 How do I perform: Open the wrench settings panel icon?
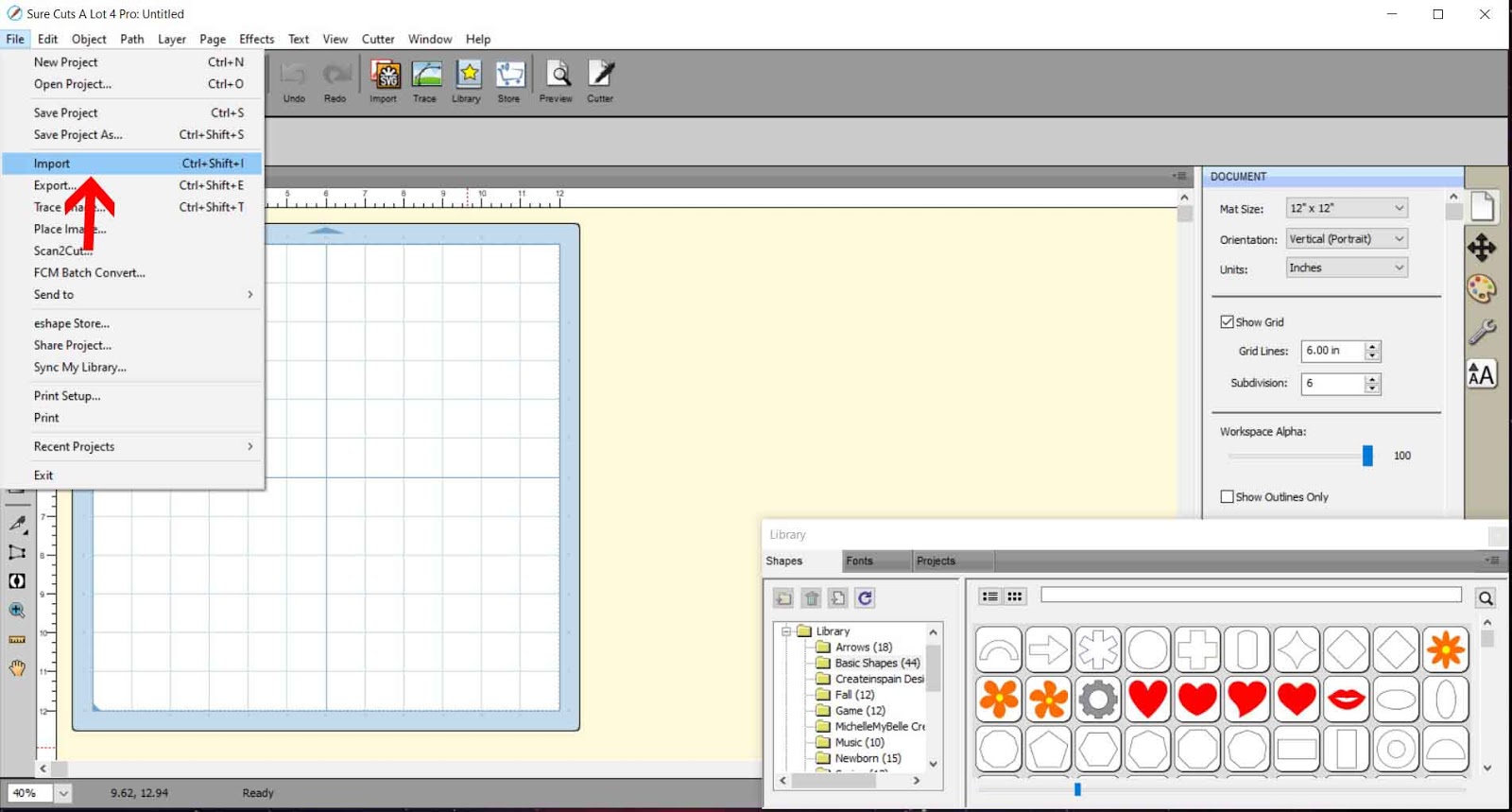(1482, 332)
